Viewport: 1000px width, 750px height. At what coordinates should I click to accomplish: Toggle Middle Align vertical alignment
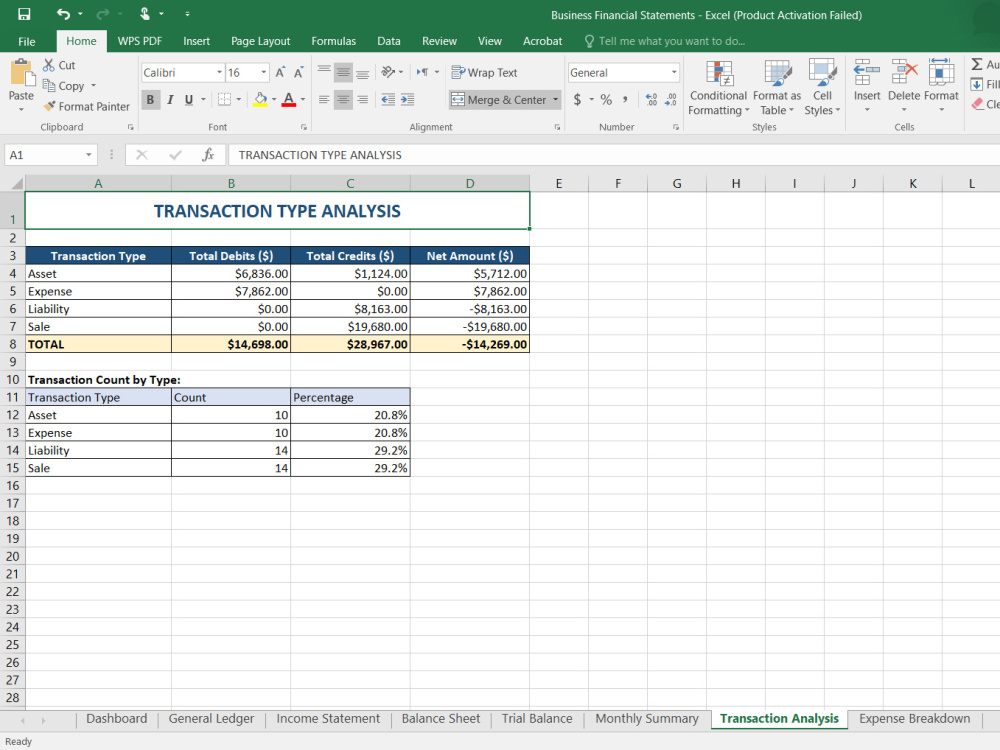tap(343, 72)
